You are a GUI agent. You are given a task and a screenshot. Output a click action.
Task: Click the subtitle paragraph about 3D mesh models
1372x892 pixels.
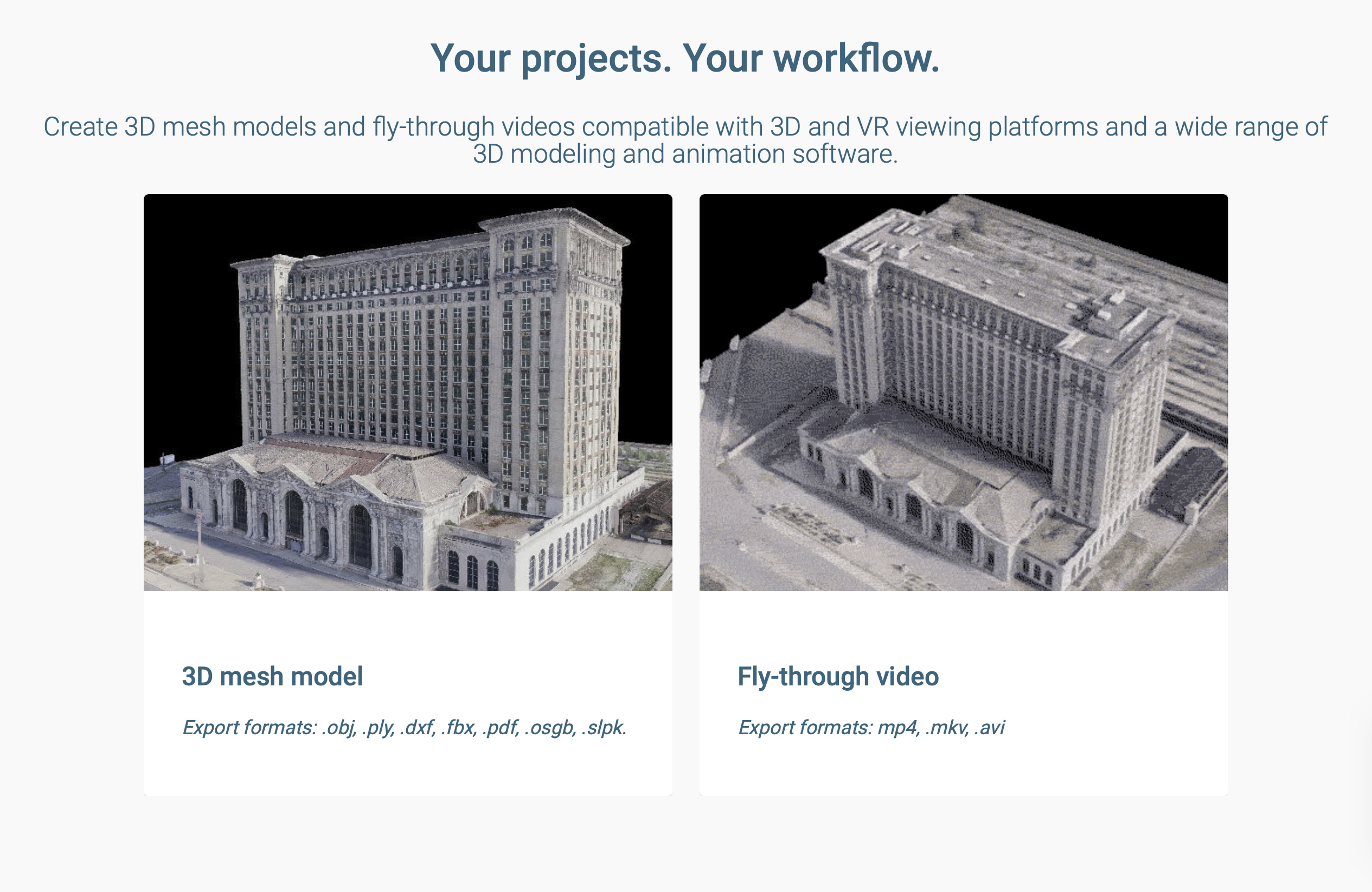click(x=685, y=127)
